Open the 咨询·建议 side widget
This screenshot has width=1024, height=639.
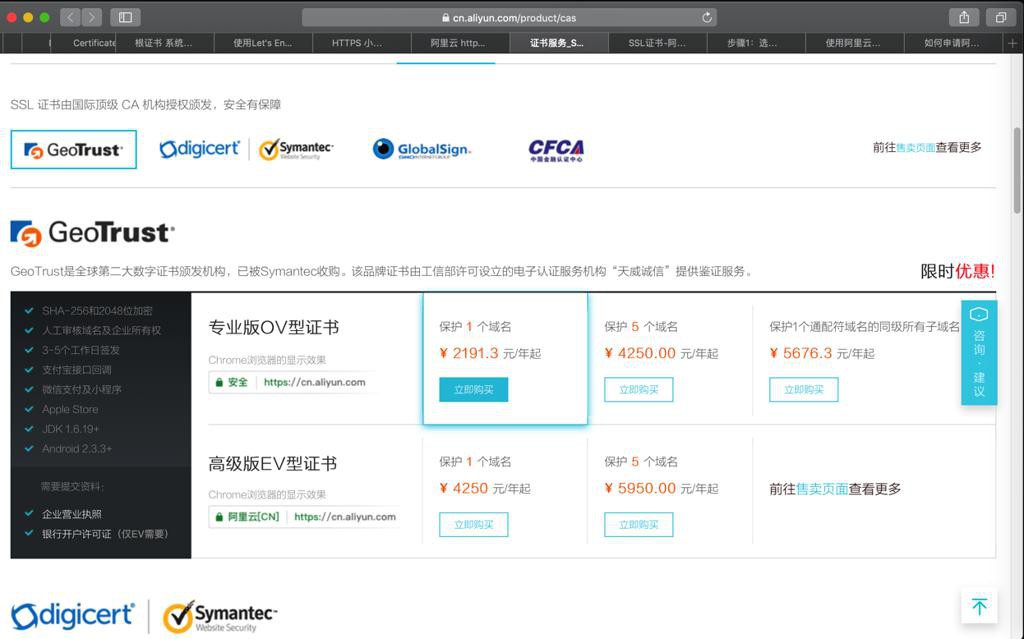[x=979, y=352]
